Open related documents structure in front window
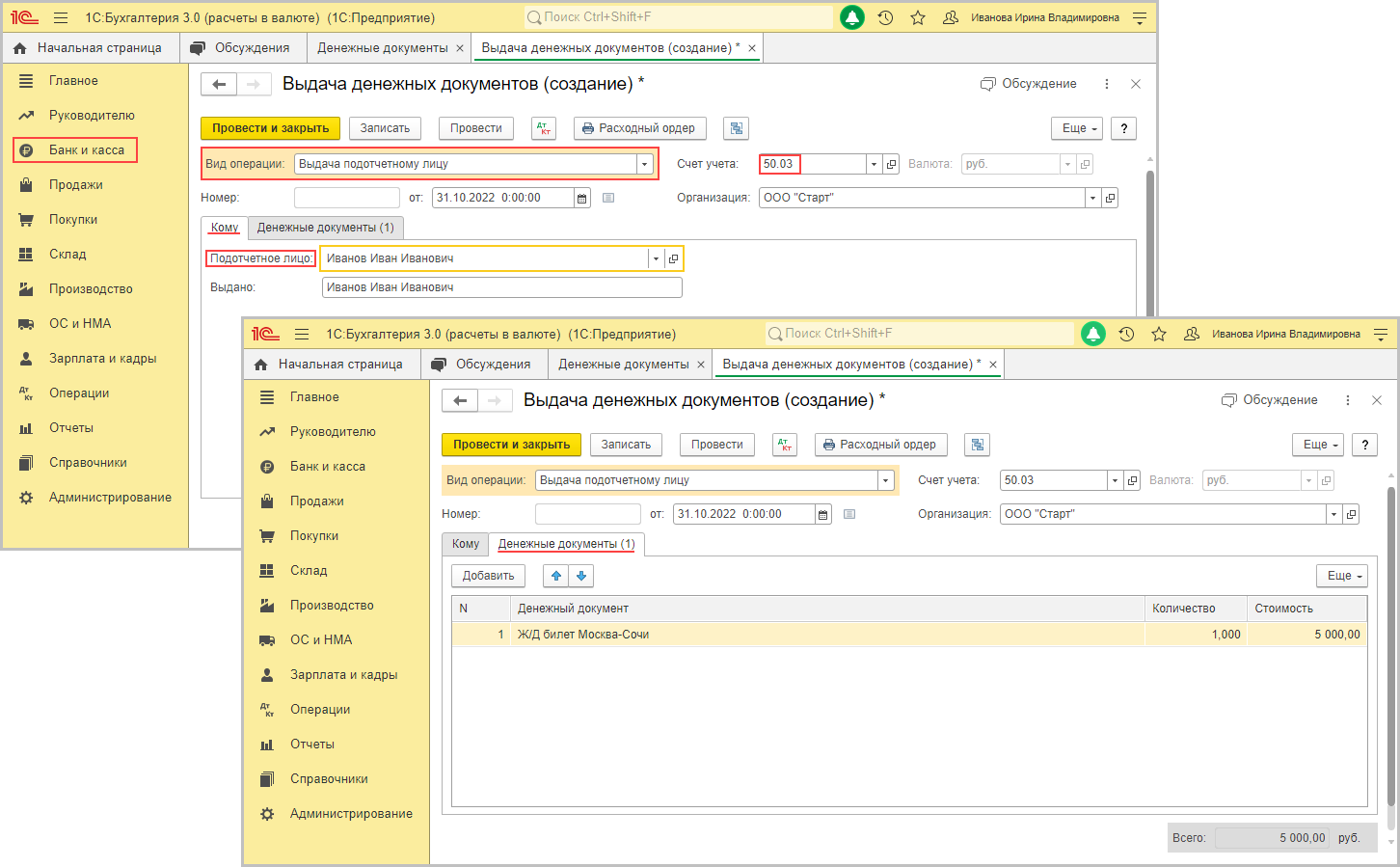1400x867 pixels. pos(978,445)
